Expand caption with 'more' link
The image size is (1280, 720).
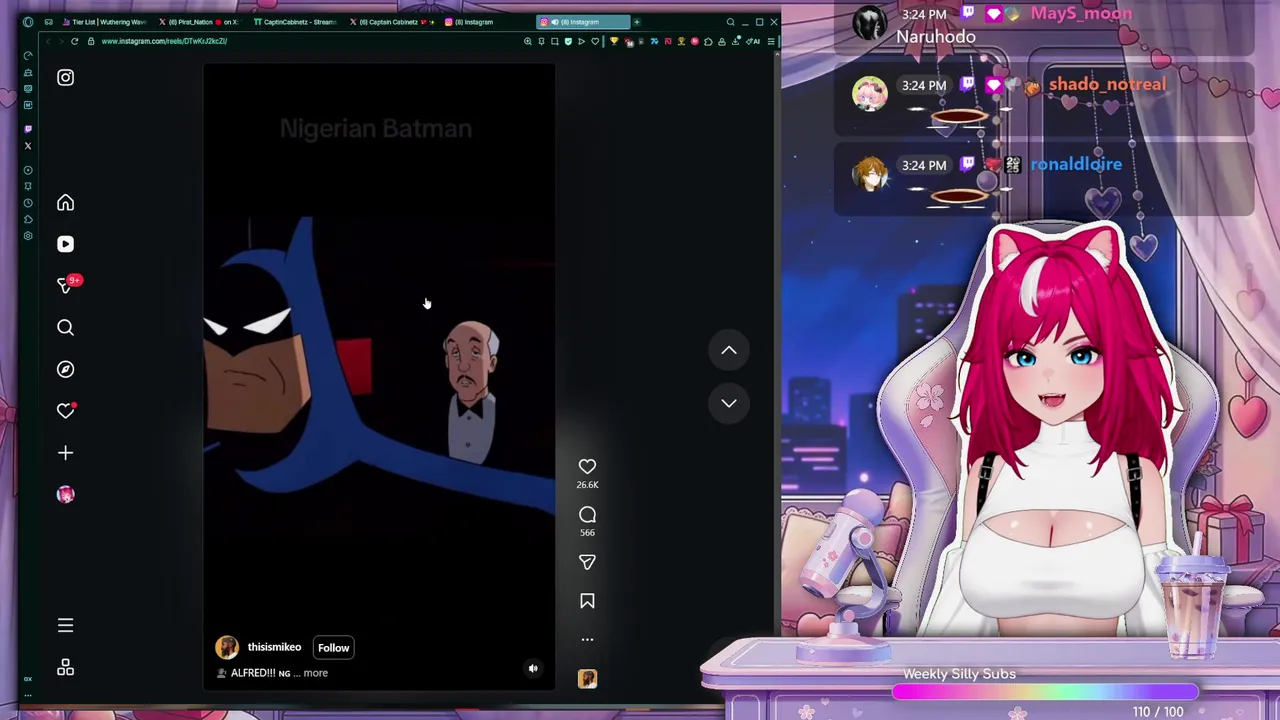coord(315,673)
